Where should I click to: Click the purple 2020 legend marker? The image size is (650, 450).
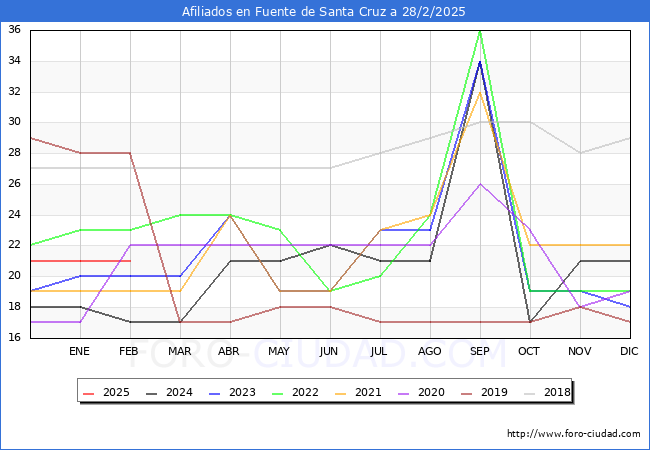pyautogui.click(x=404, y=393)
